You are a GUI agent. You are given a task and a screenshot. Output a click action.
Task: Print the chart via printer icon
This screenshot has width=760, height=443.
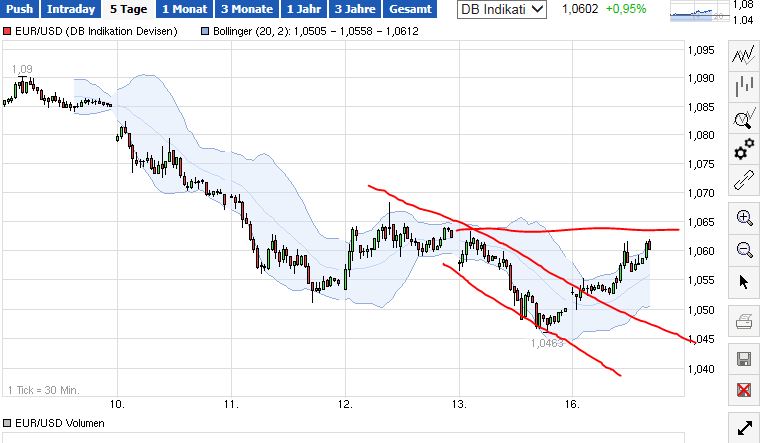click(744, 321)
